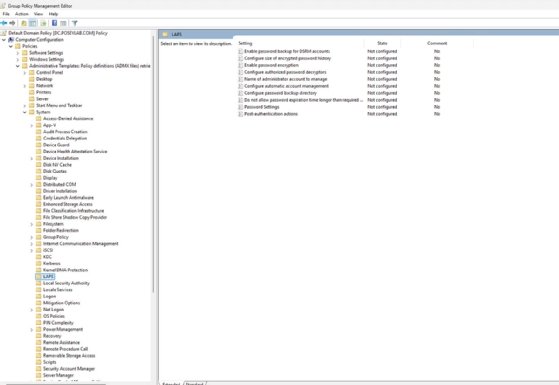Click policy icon for Password Settings
The height and width of the screenshot is (385, 559).
241,107
